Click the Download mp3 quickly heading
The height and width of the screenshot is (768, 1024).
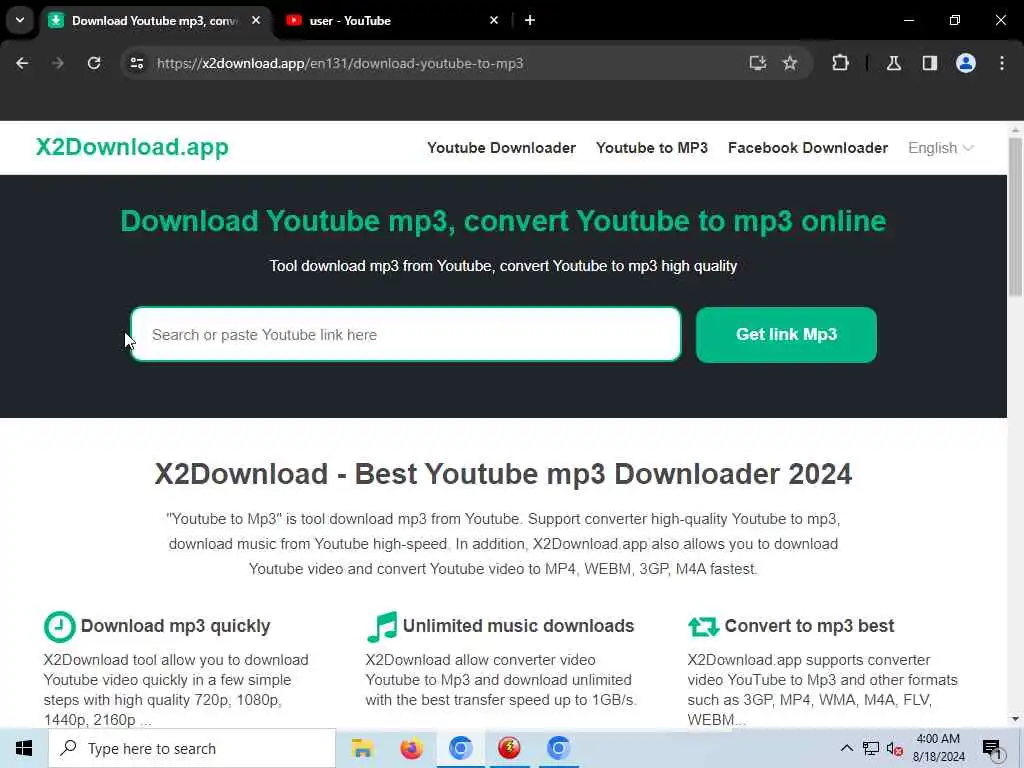pyautogui.click(x=175, y=626)
